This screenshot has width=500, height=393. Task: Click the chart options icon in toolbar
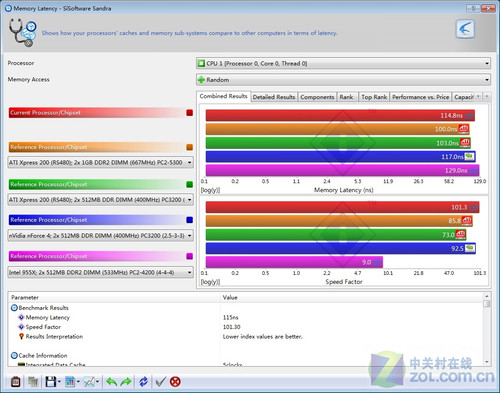tap(89, 382)
